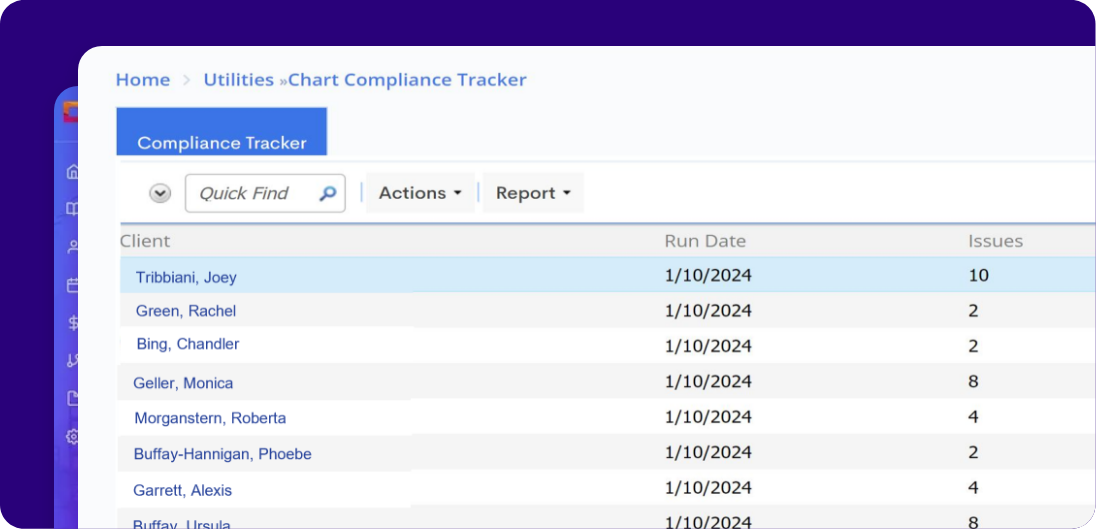This screenshot has width=1096, height=529.
Task: Open the Report dropdown menu
Action: (x=532, y=193)
